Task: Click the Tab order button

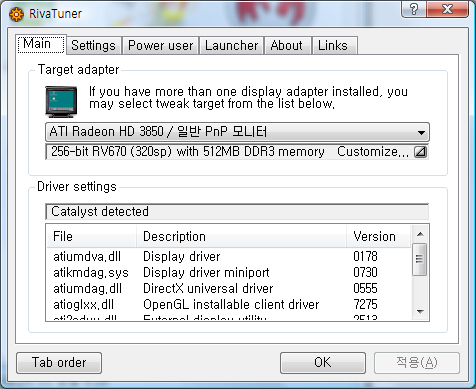Action: pos(59,363)
